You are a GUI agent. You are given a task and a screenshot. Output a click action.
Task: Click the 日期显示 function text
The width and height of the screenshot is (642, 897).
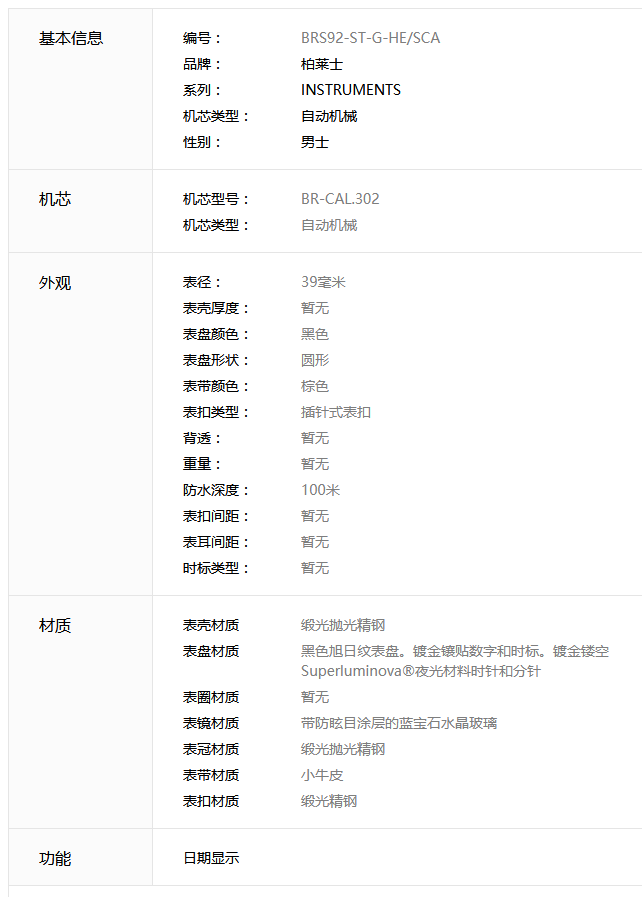tap(211, 858)
